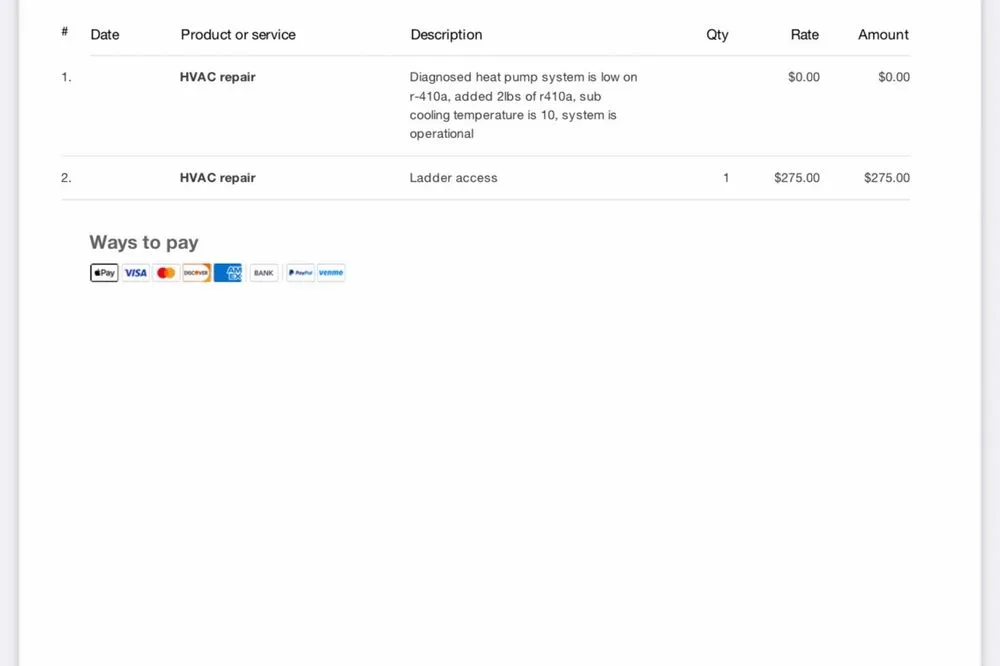The height and width of the screenshot is (666, 1000).
Task: Click the Rate column header
Action: coord(804,35)
